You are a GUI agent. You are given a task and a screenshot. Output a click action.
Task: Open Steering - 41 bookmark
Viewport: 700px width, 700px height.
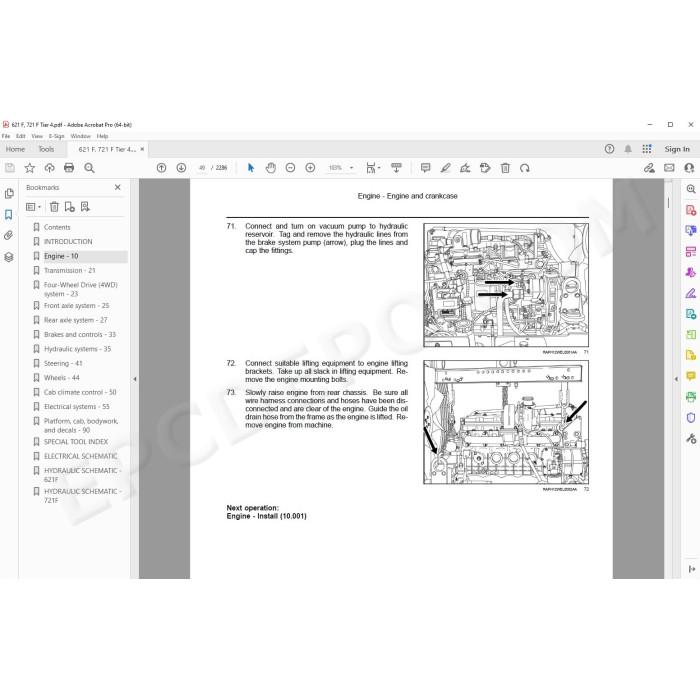pyautogui.click(x=63, y=363)
